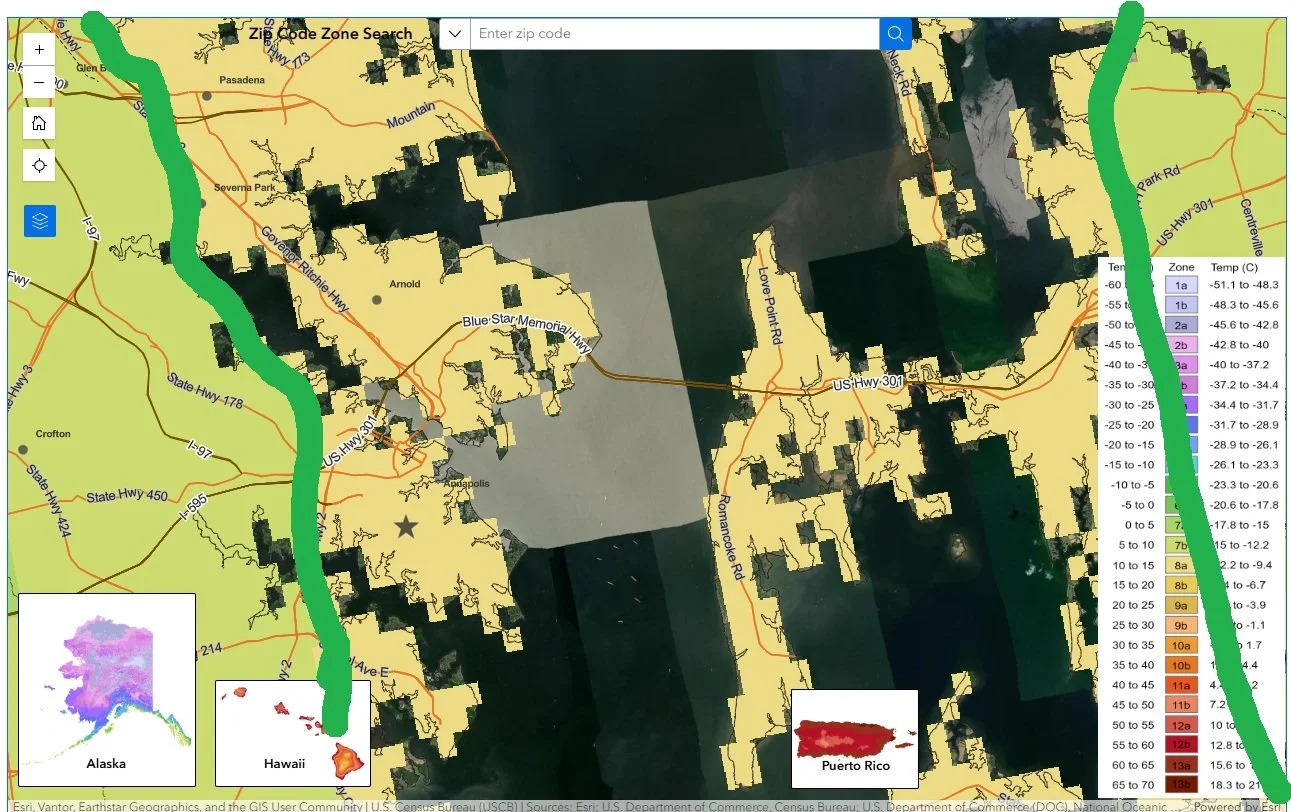Select the zone 2a legend swatch

pos(1181,325)
